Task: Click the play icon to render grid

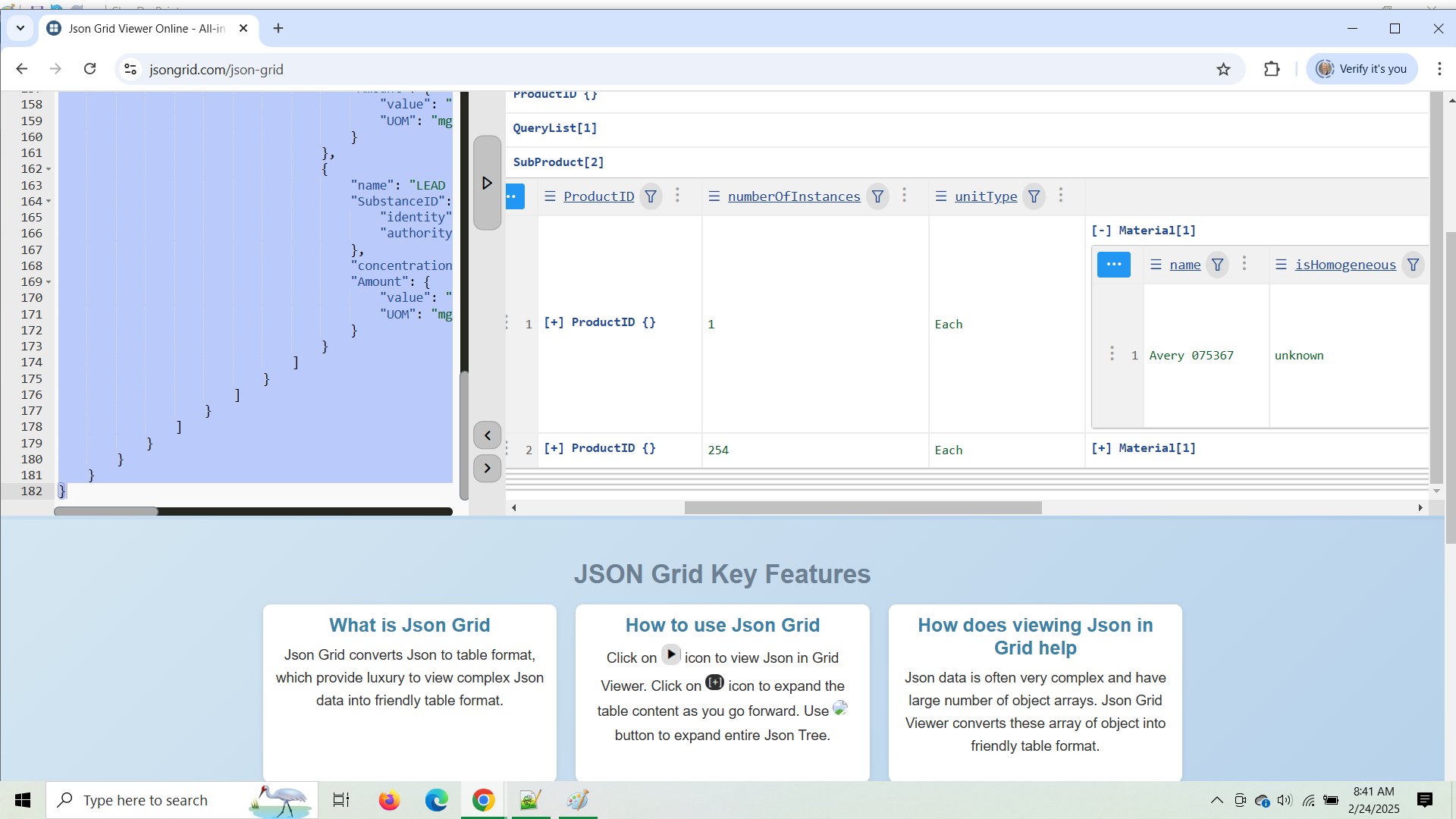Action: [x=487, y=183]
